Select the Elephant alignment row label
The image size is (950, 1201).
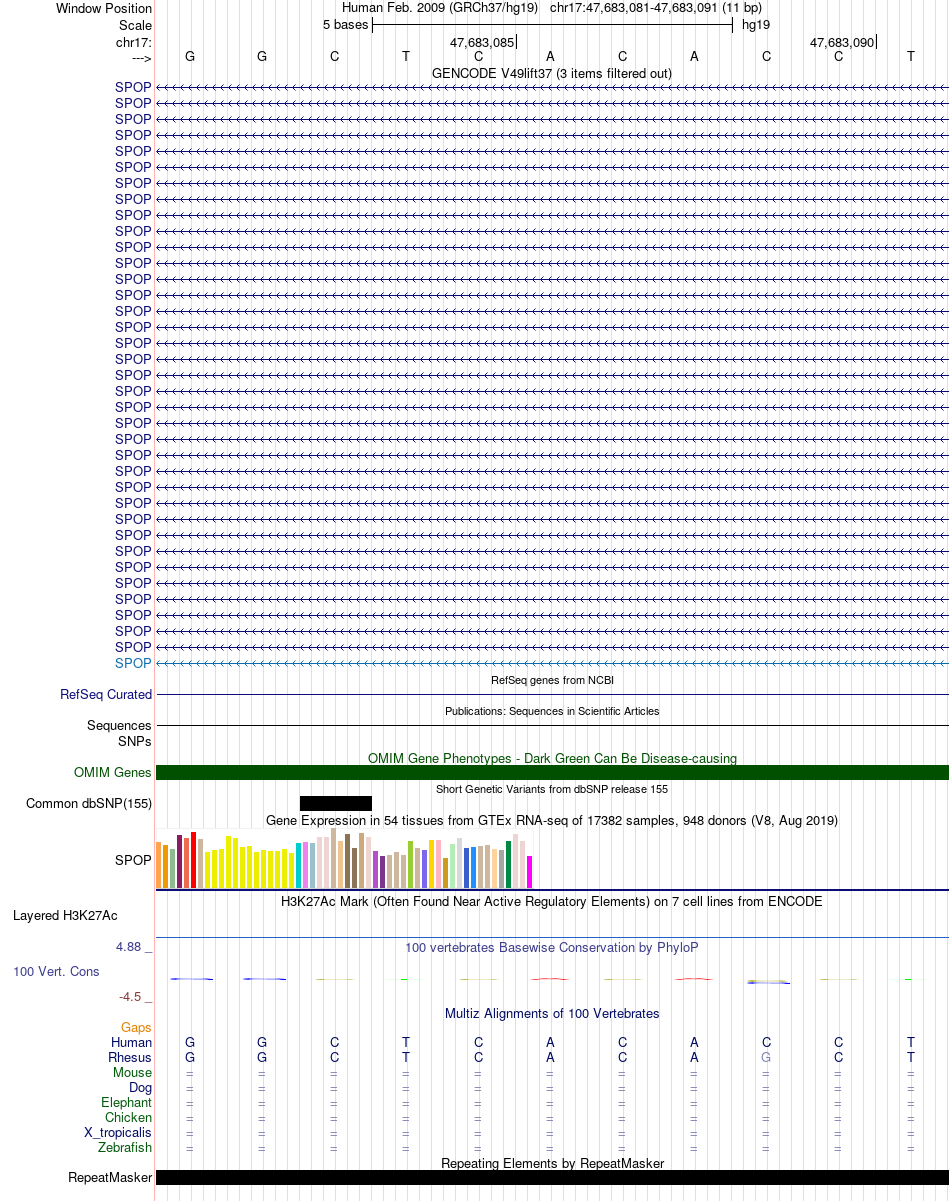[x=127, y=1102]
